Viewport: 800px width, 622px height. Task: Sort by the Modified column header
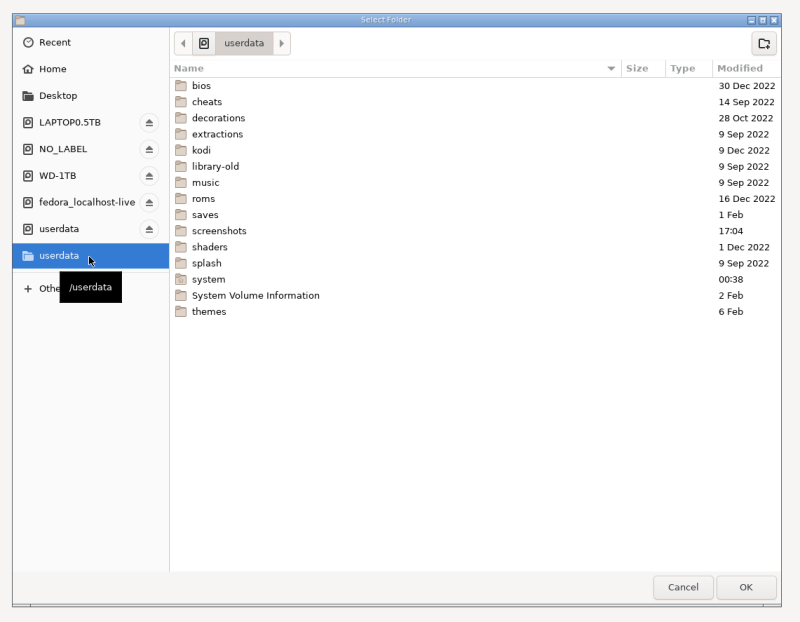pyautogui.click(x=746, y=68)
